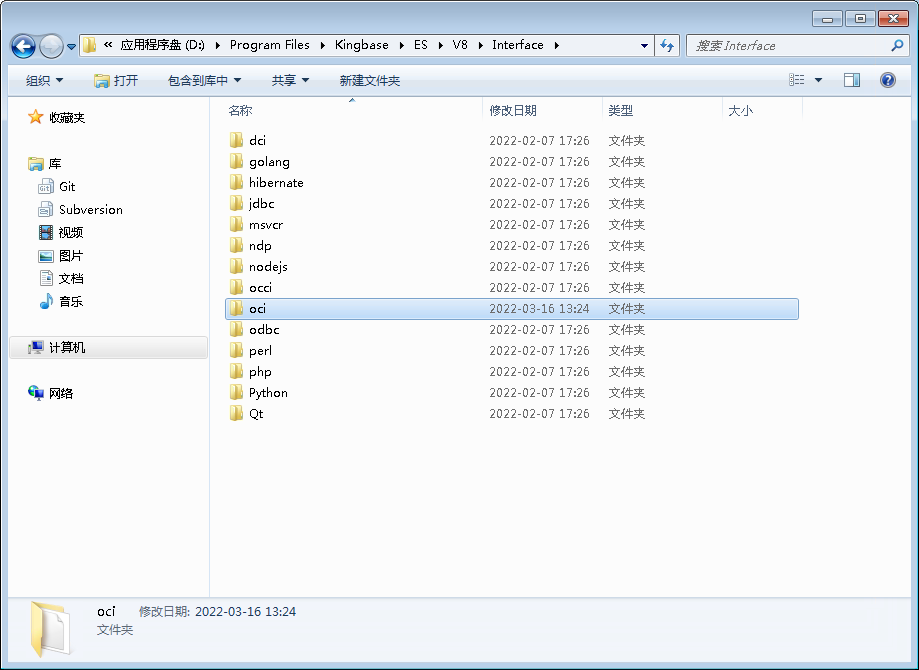Select the hibernate folder icon

point(236,182)
